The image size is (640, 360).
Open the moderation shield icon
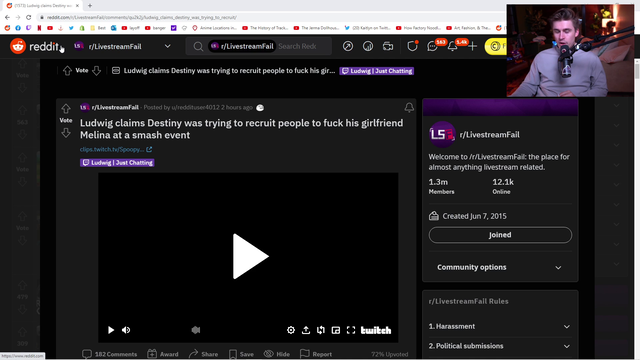[412, 46]
